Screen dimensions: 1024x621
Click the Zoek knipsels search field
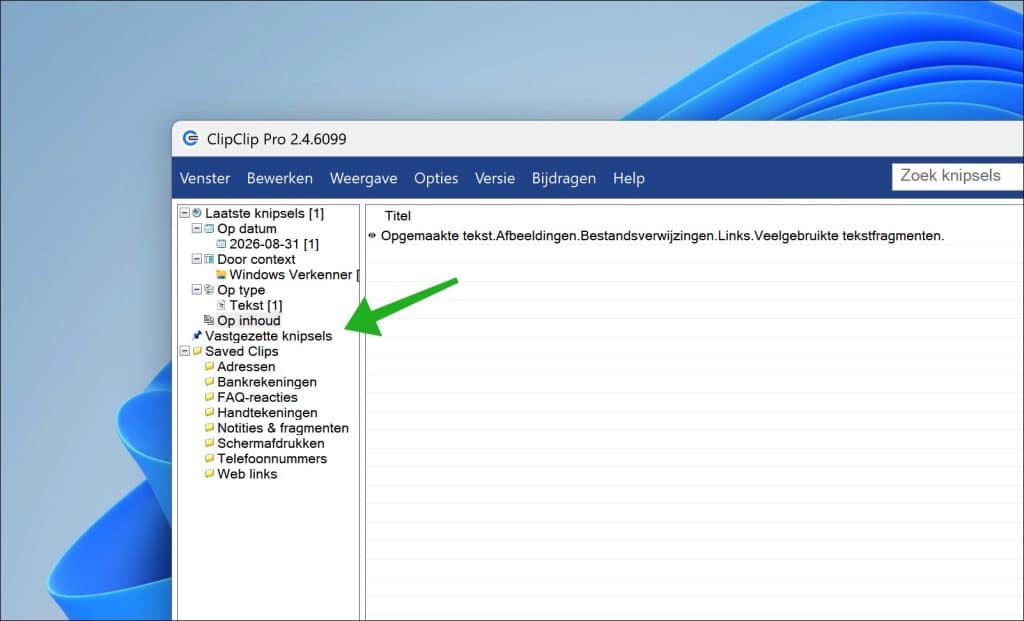click(957, 176)
